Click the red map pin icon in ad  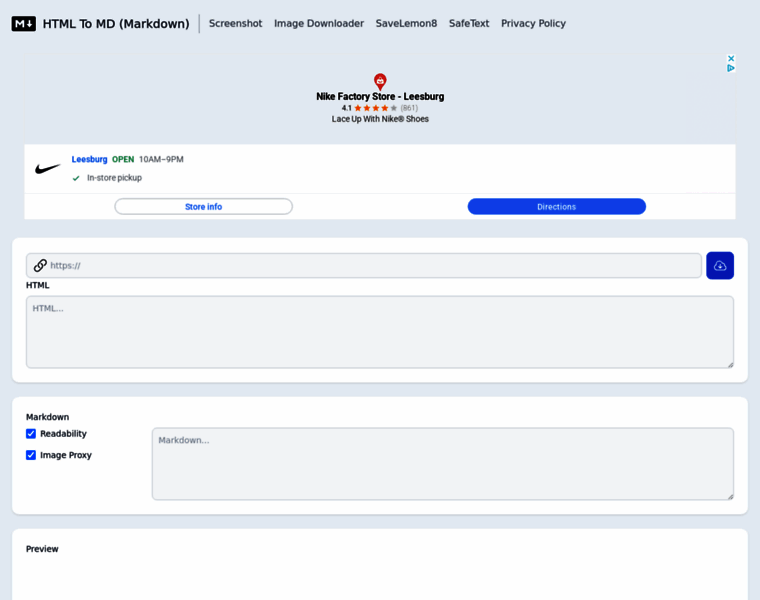click(380, 81)
